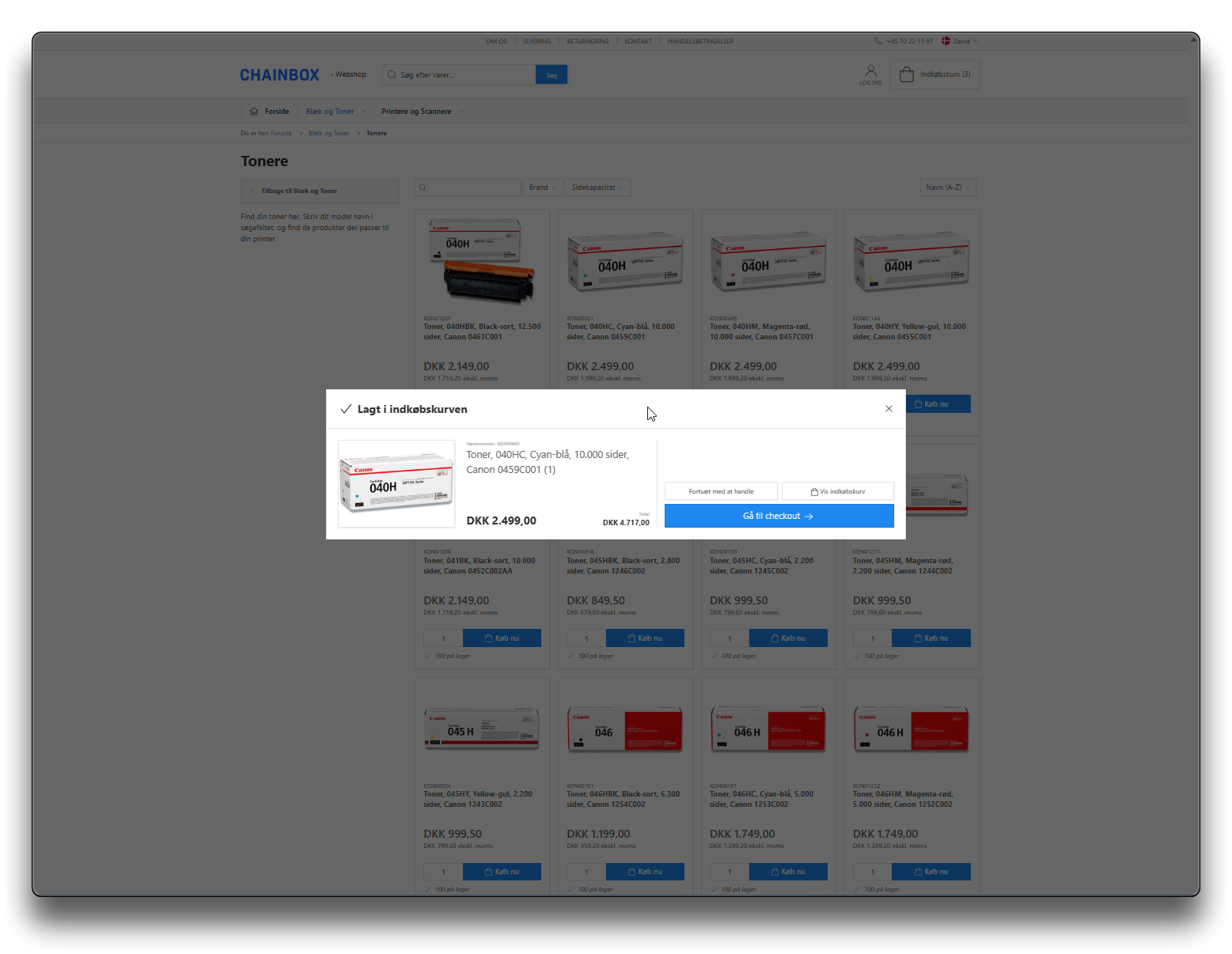Screen dimensions: 1232x954
Task: Click quantity field for 045HBK toner
Action: (586, 638)
